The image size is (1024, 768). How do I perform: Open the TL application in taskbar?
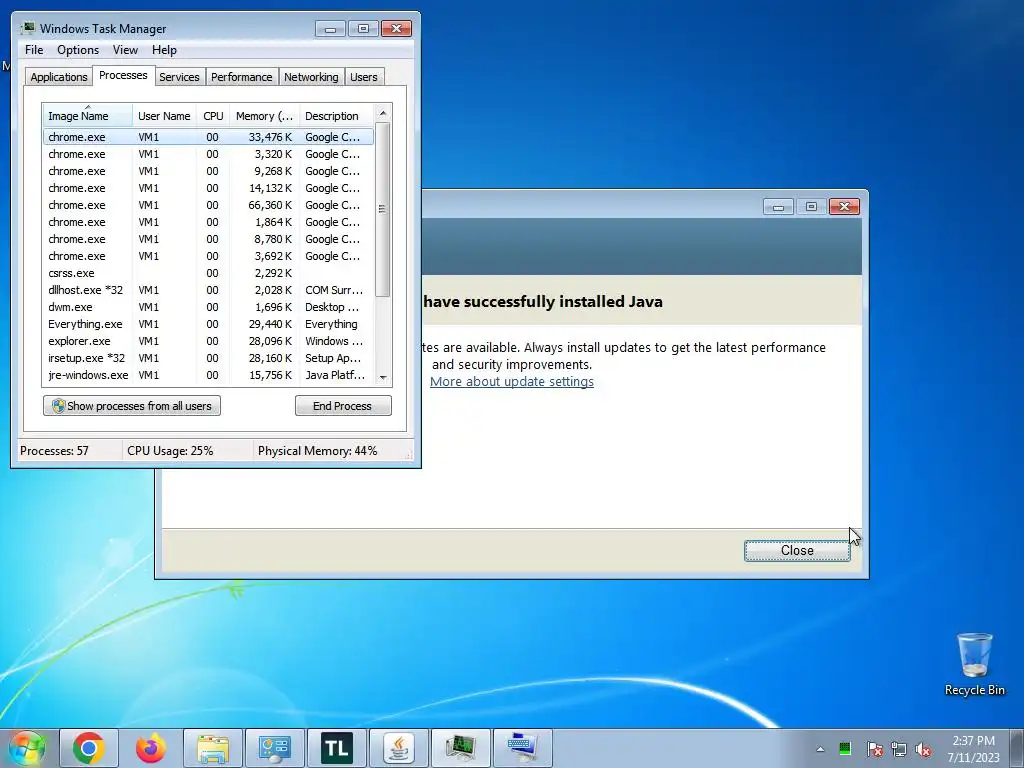337,748
